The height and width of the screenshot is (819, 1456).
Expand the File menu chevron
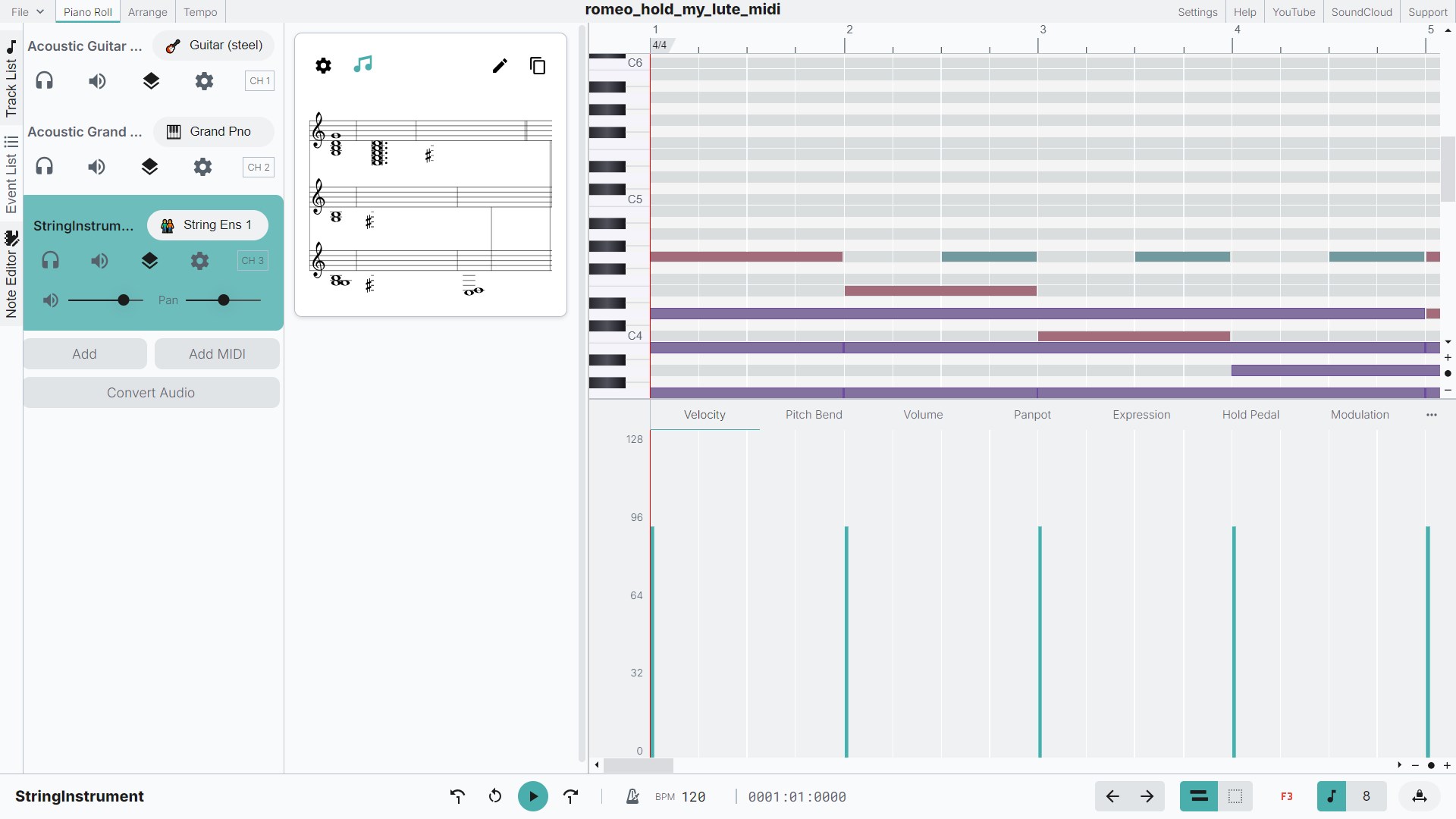pos(39,11)
